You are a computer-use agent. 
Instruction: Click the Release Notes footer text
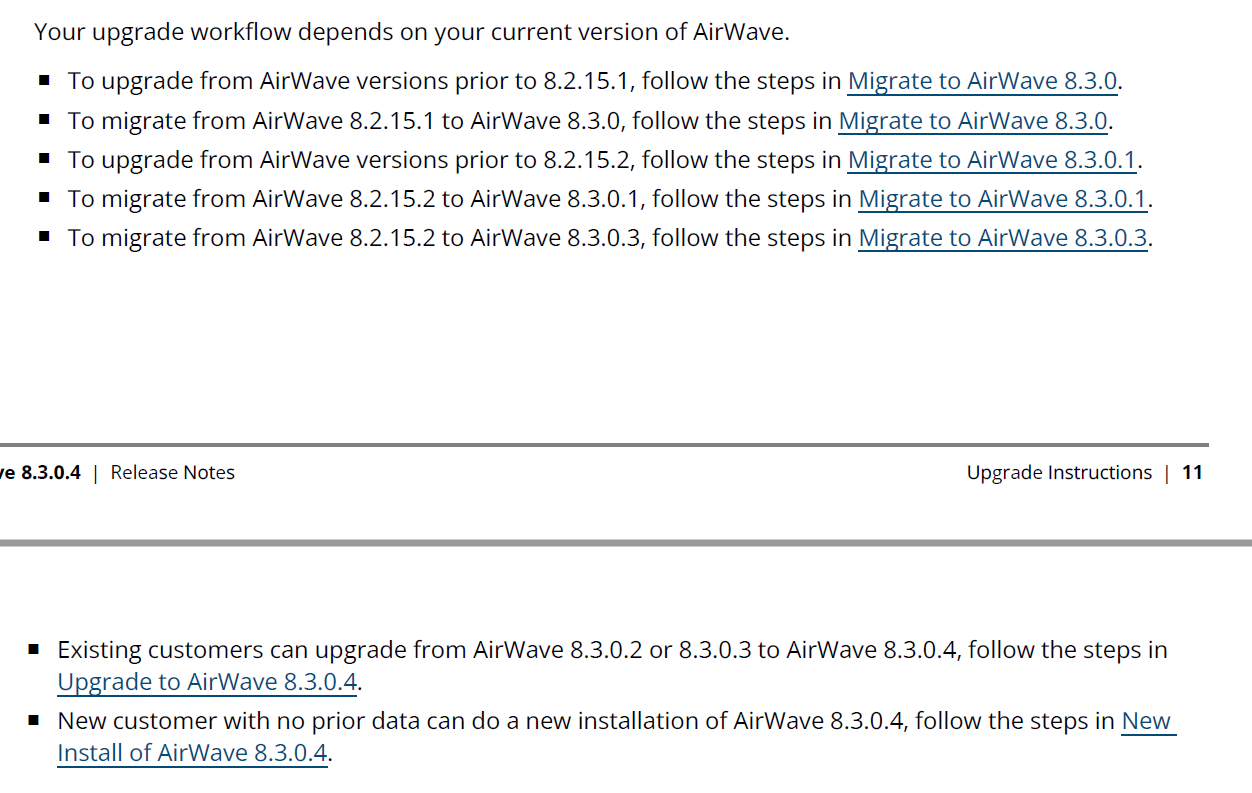tap(172, 473)
